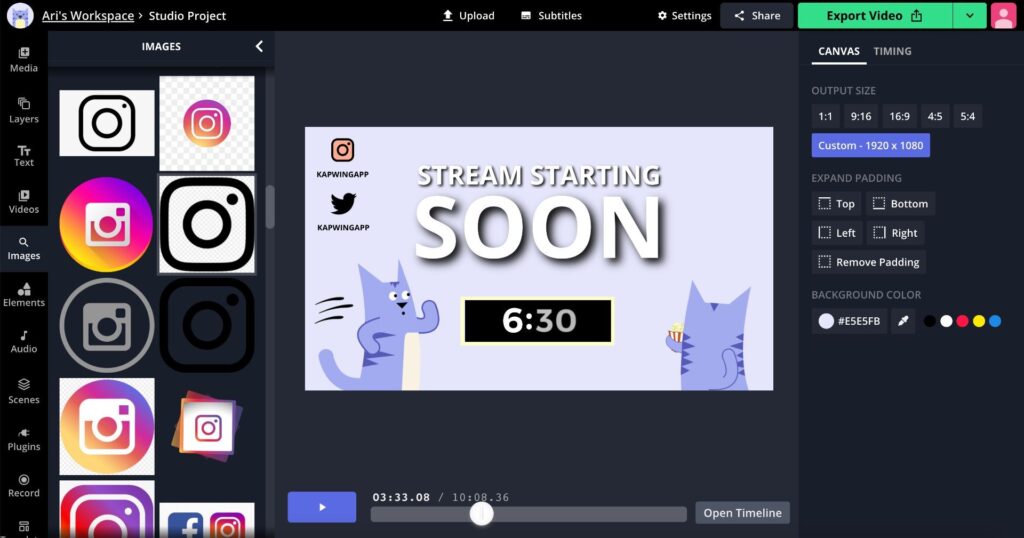
Task: Open the Record tool in sidebar
Action: 24,486
